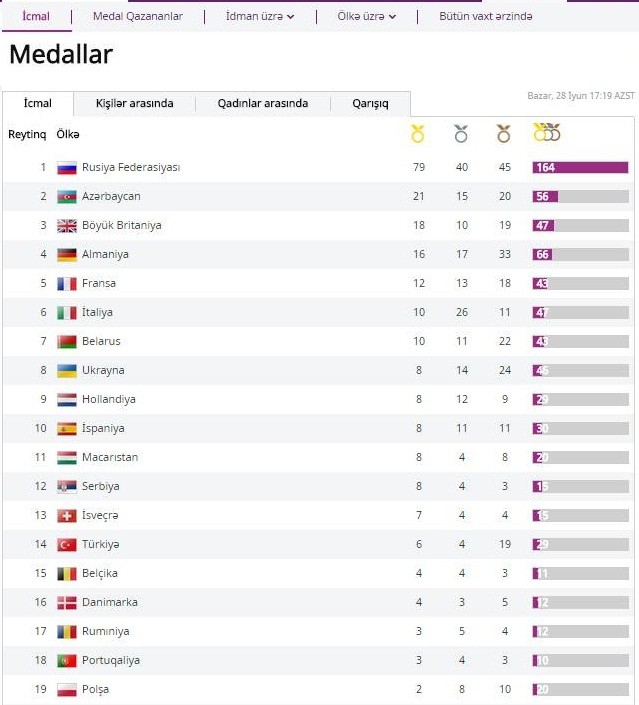
Task: Click the bronze medal column icon
Action: coord(504,133)
